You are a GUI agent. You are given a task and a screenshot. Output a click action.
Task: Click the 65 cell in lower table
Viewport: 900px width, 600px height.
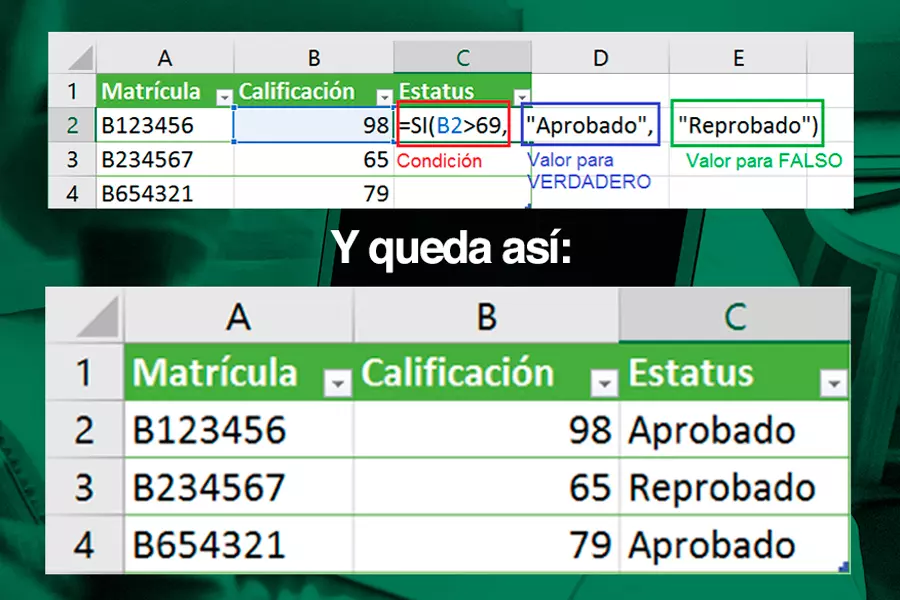tap(487, 487)
